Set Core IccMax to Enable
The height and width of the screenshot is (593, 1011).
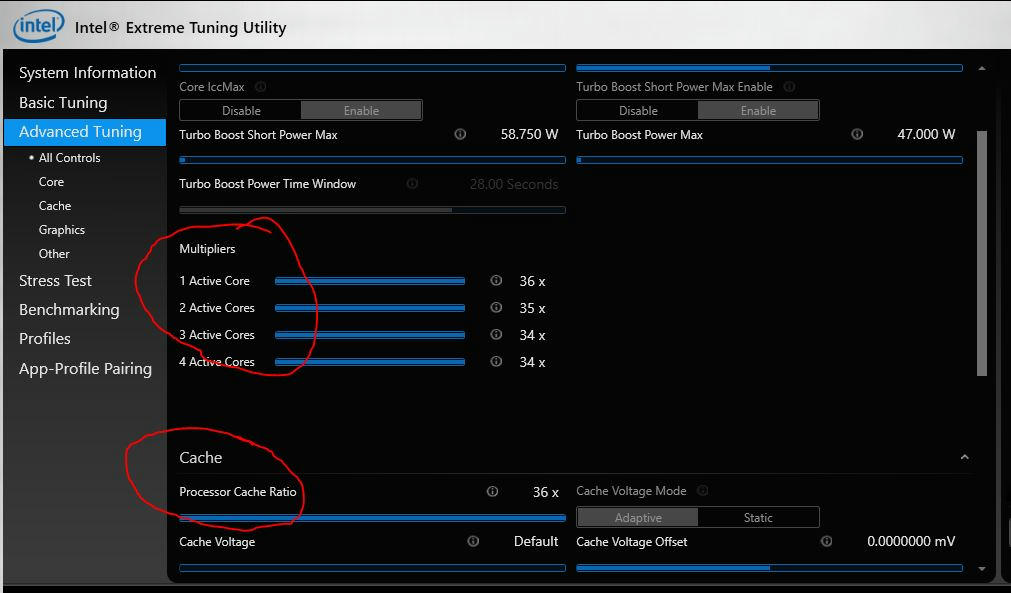point(361,110)
